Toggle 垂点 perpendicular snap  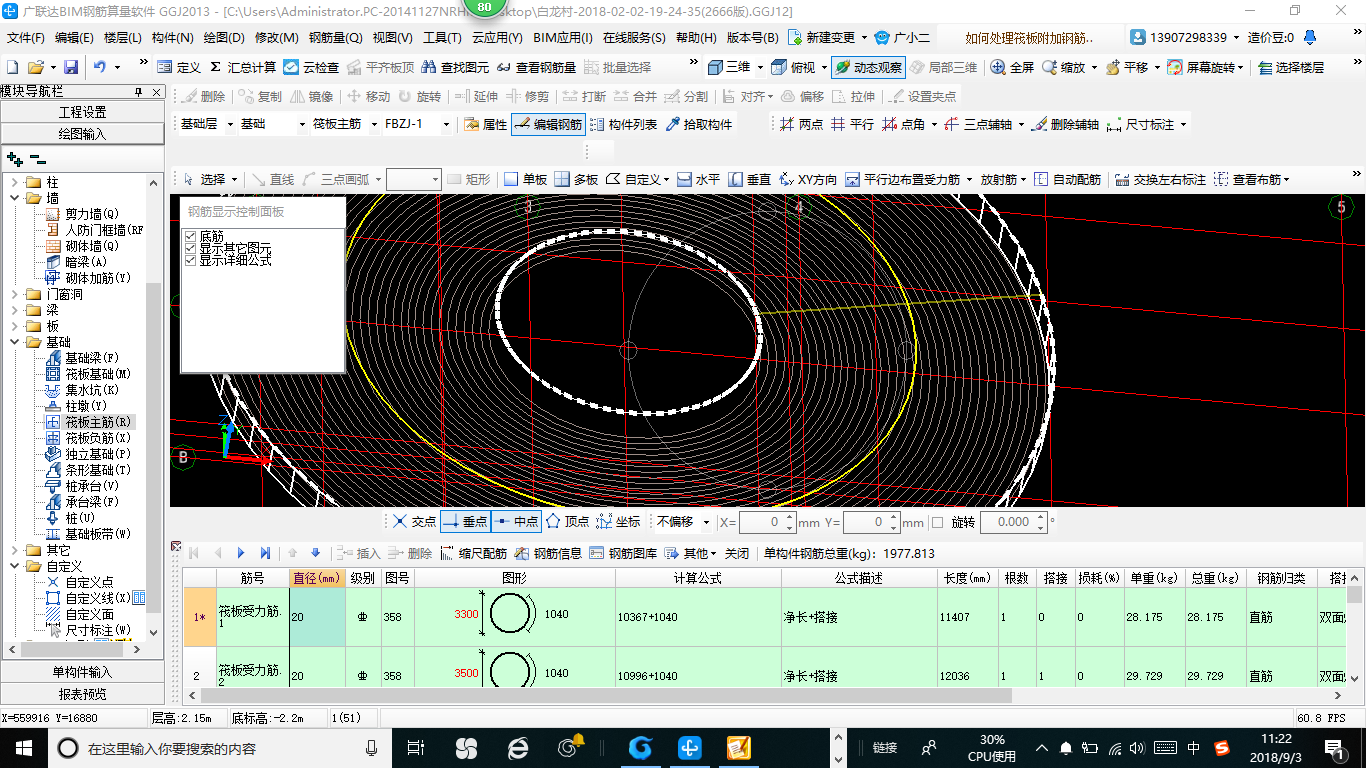pyautogui.click(x=465, y=522)
